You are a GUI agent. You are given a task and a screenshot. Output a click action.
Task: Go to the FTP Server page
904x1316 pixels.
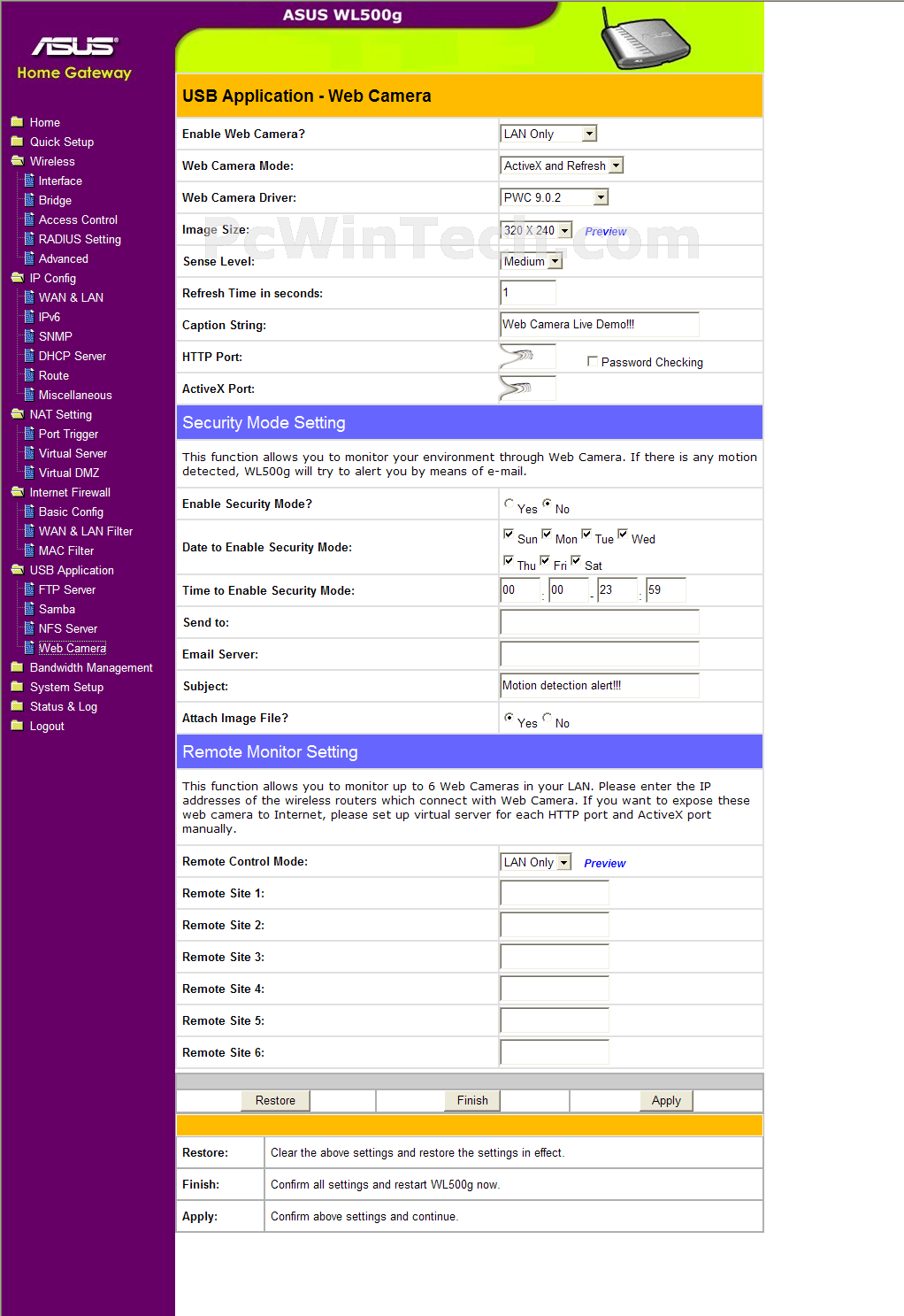67,589
